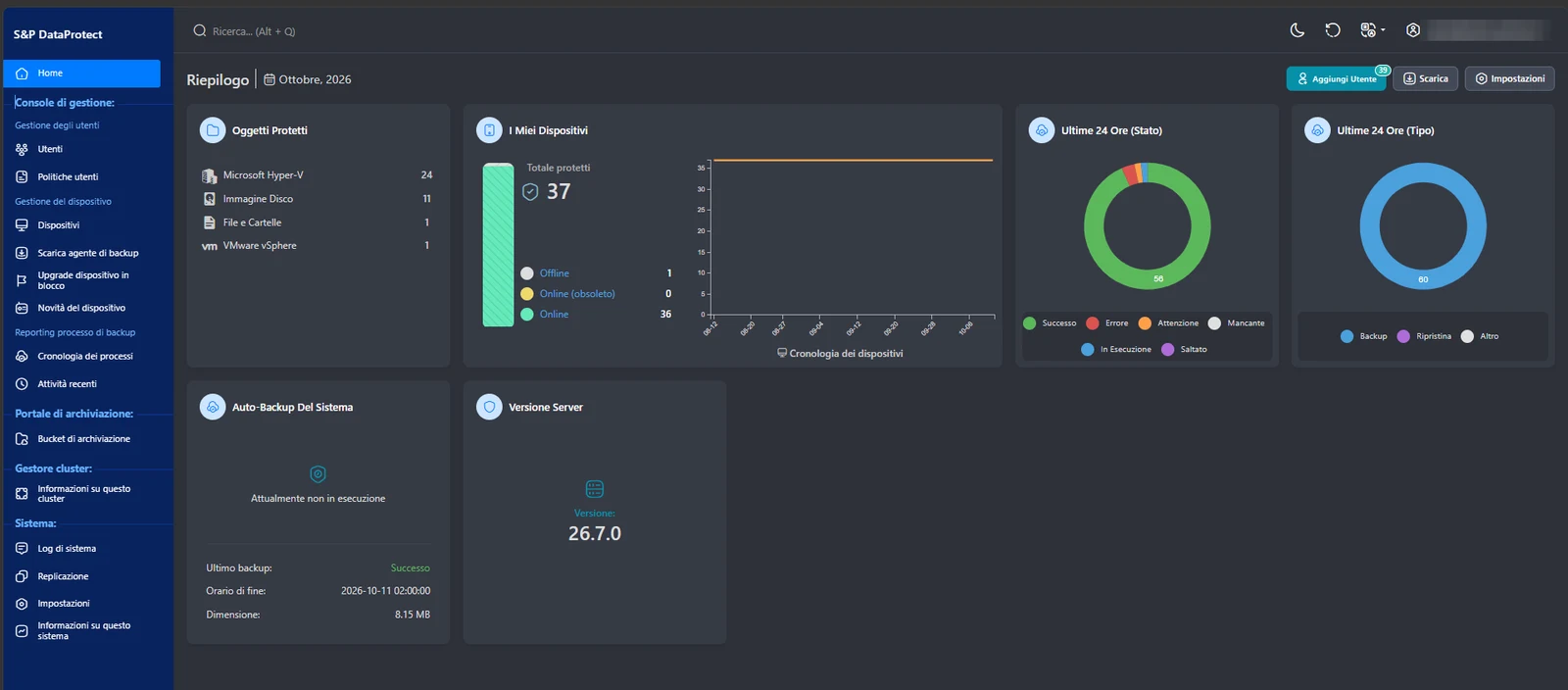This screenshot has height=690, width=1568.
Task: Toggle the Saltato legend entry
Action: 1184,350
